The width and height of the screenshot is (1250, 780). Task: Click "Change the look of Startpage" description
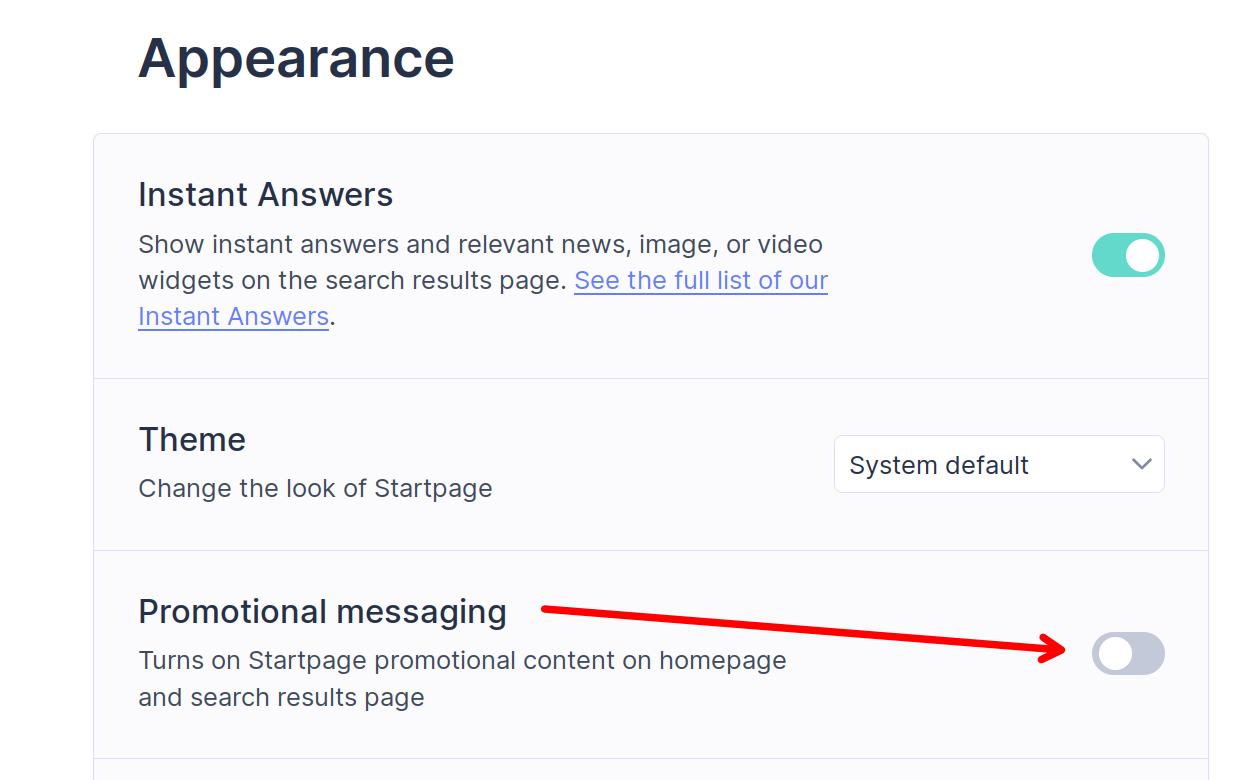315,489
